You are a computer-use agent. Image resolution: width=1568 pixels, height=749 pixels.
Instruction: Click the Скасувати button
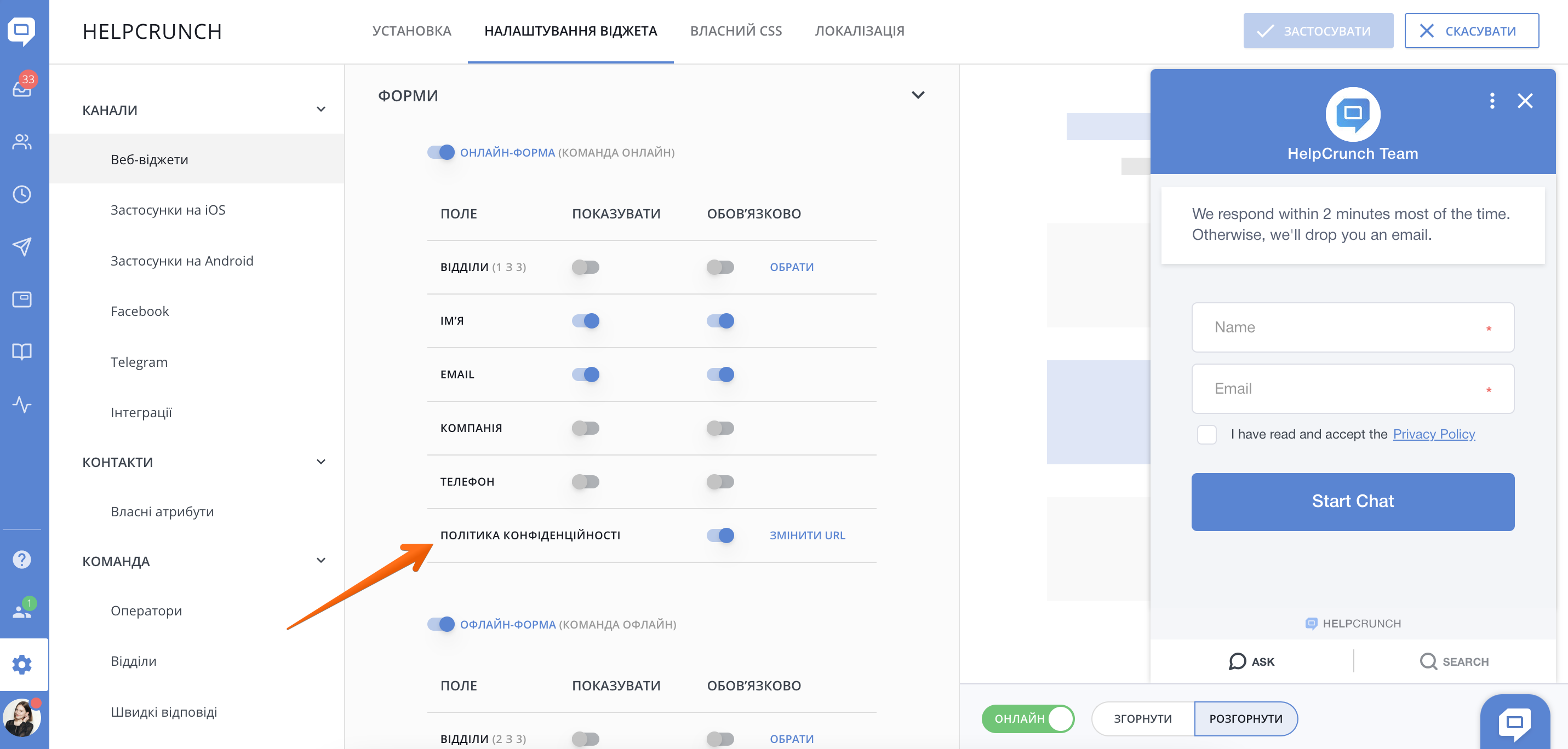pos(1471,31)
